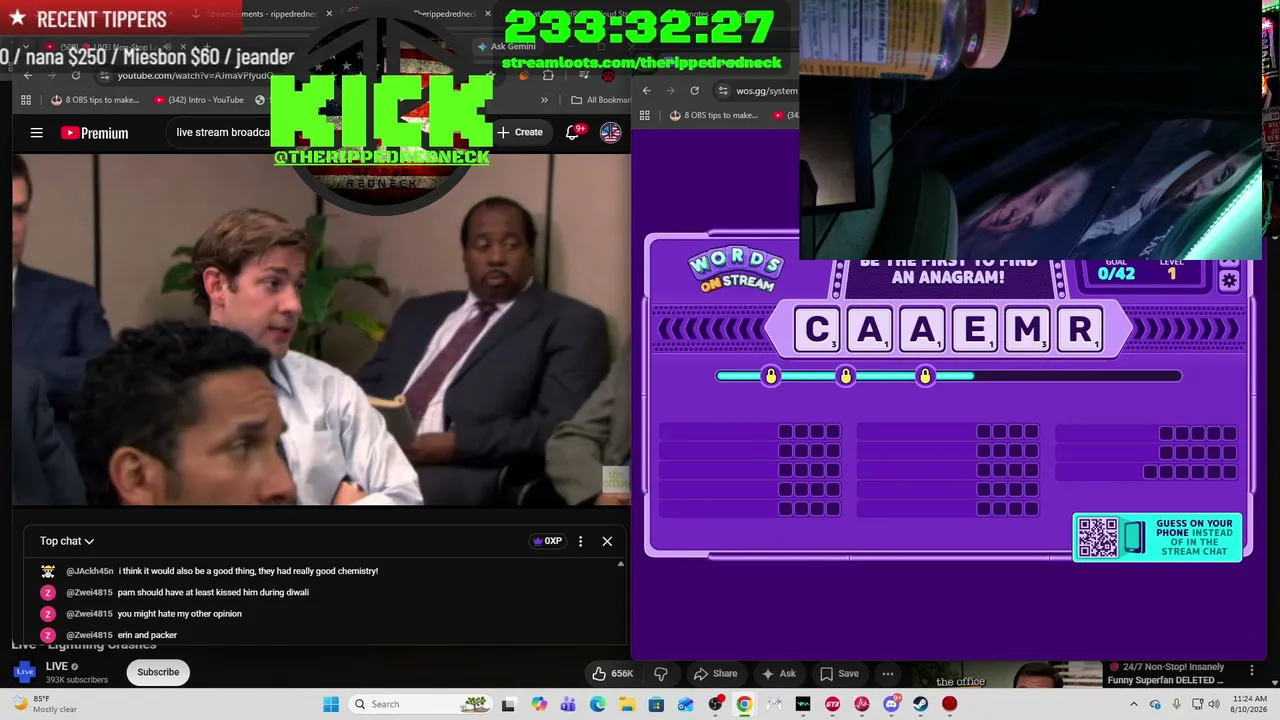Go back in the wos.gg browser window
The width and height of the screenshot is (1280, 720).
click(x=646, y=90)
